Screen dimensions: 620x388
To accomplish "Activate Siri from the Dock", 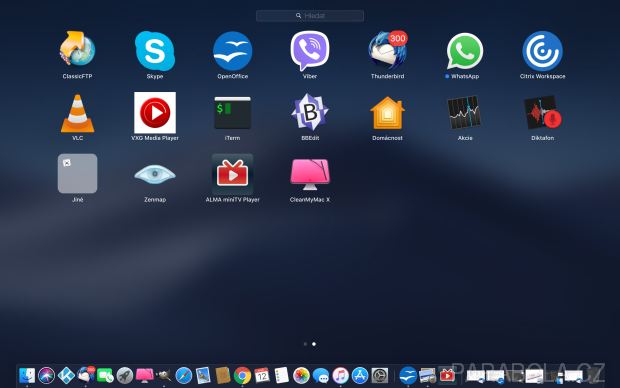I will [x=47, y=375].
